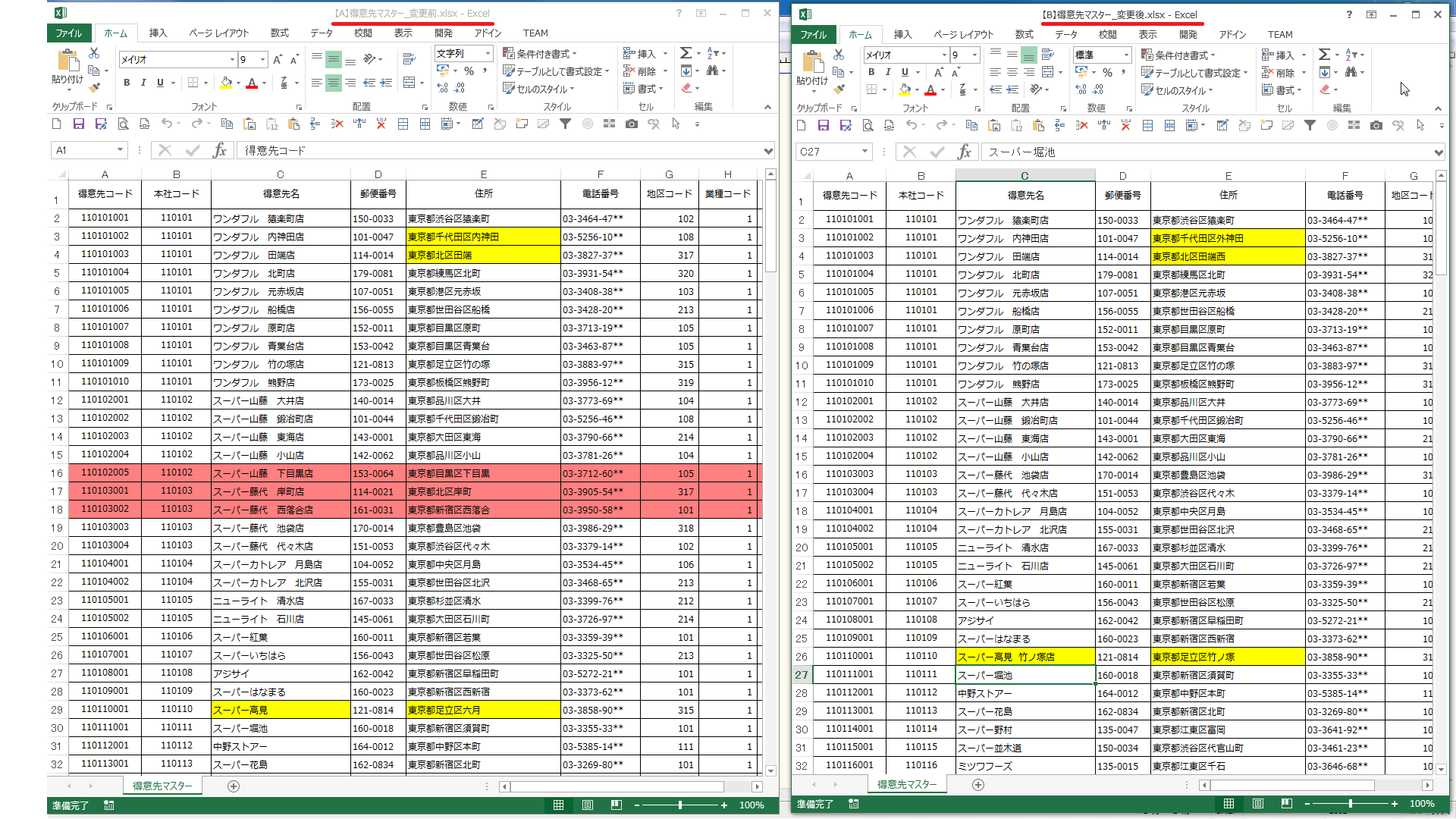Click the percent style icon in left window

coord(469,71)
